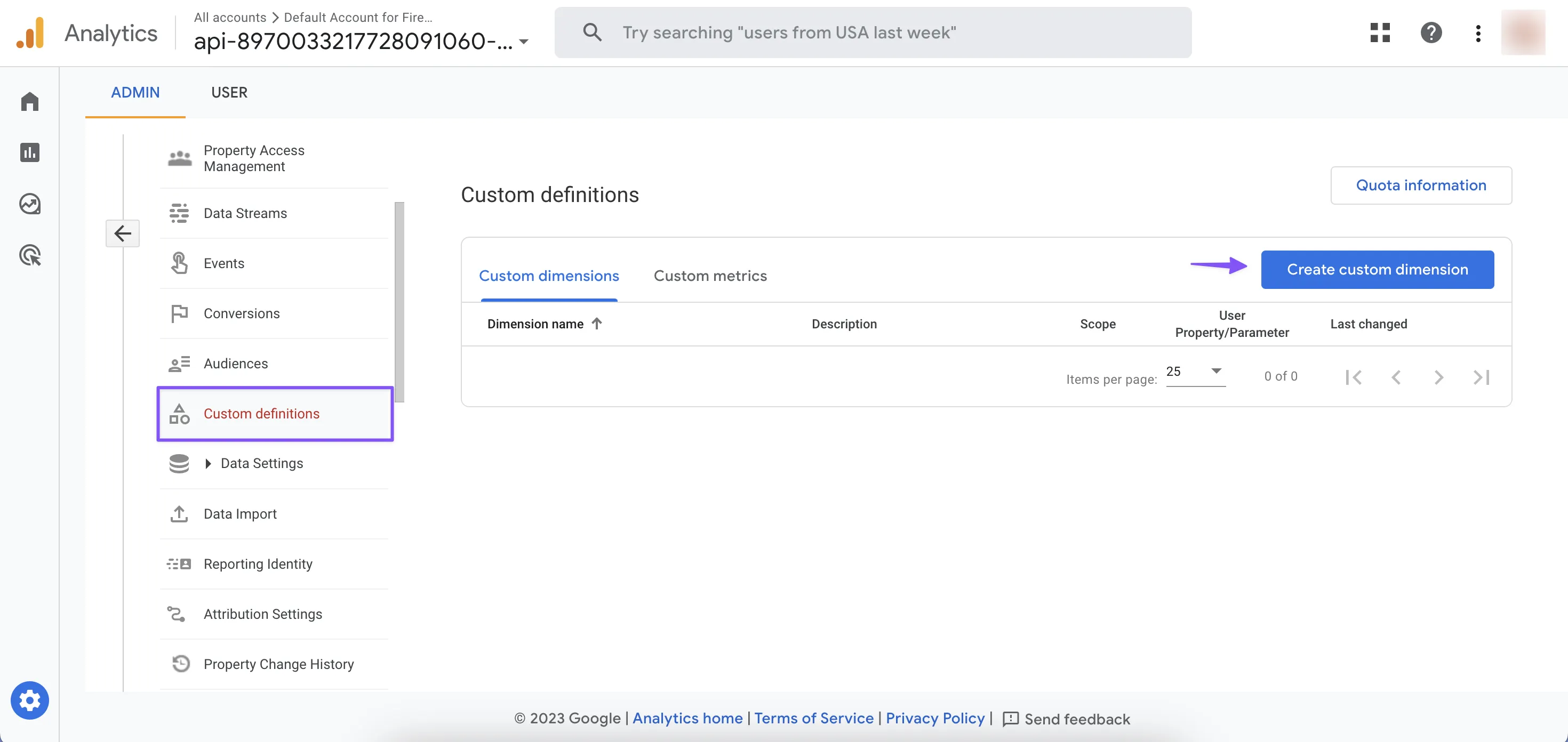1568x742 pixels.
Task: Open the three-dot more options menu
Action: (1478, 32)
